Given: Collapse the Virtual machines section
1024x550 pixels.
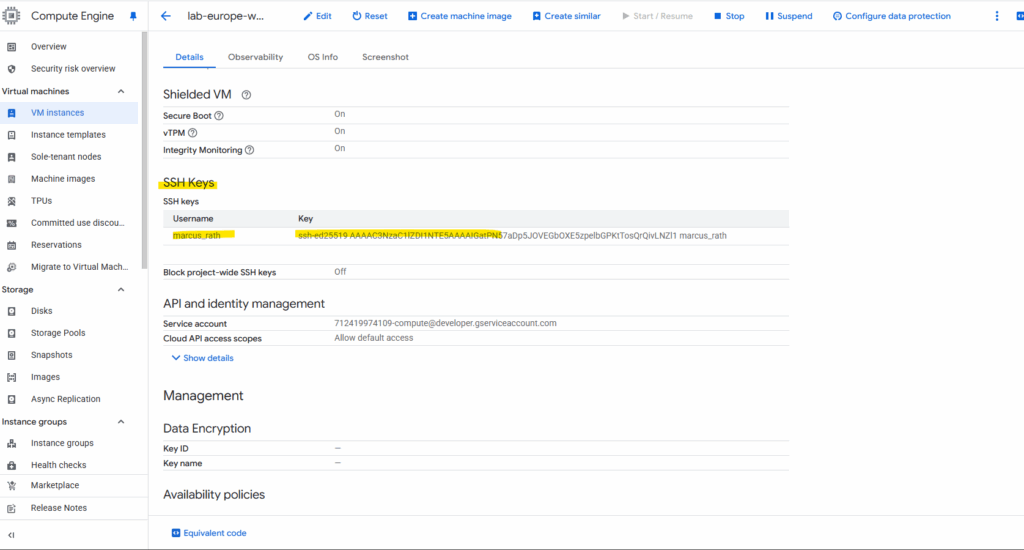Looking at the screenshot, I should (121, 91).
